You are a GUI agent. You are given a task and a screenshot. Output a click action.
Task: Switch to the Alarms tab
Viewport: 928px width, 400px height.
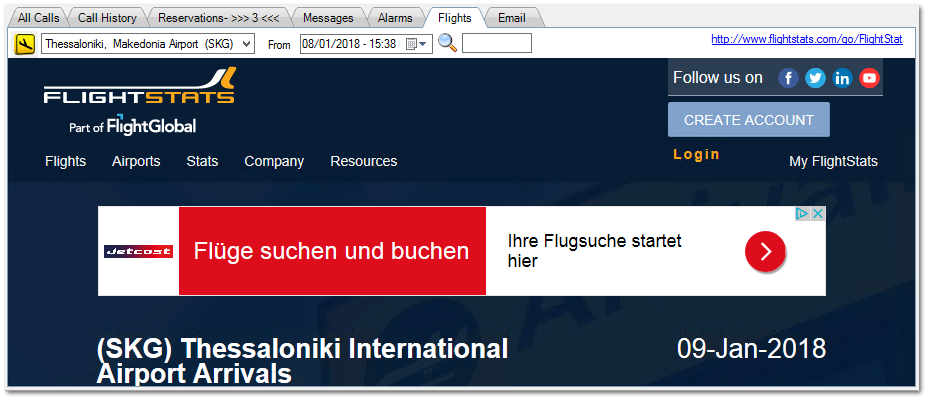[395, 18]
